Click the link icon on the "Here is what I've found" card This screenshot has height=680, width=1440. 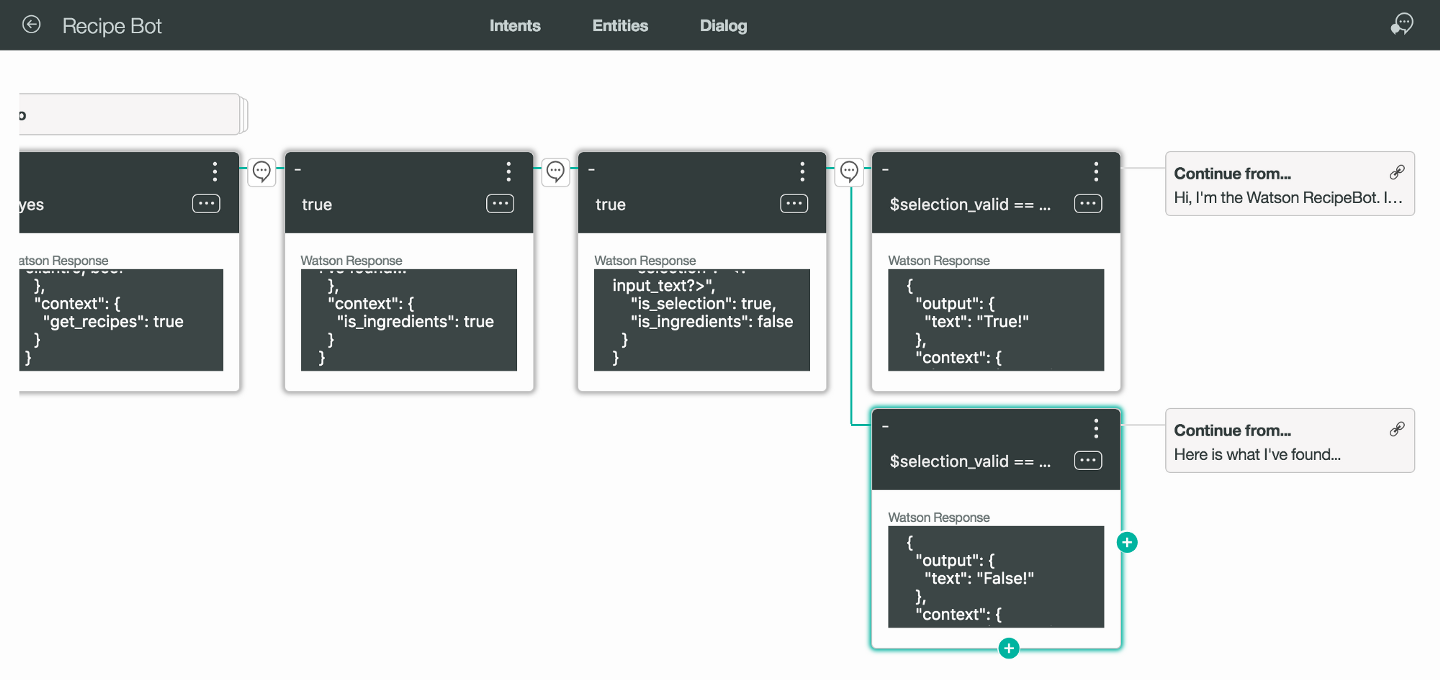click(1397, 430)
